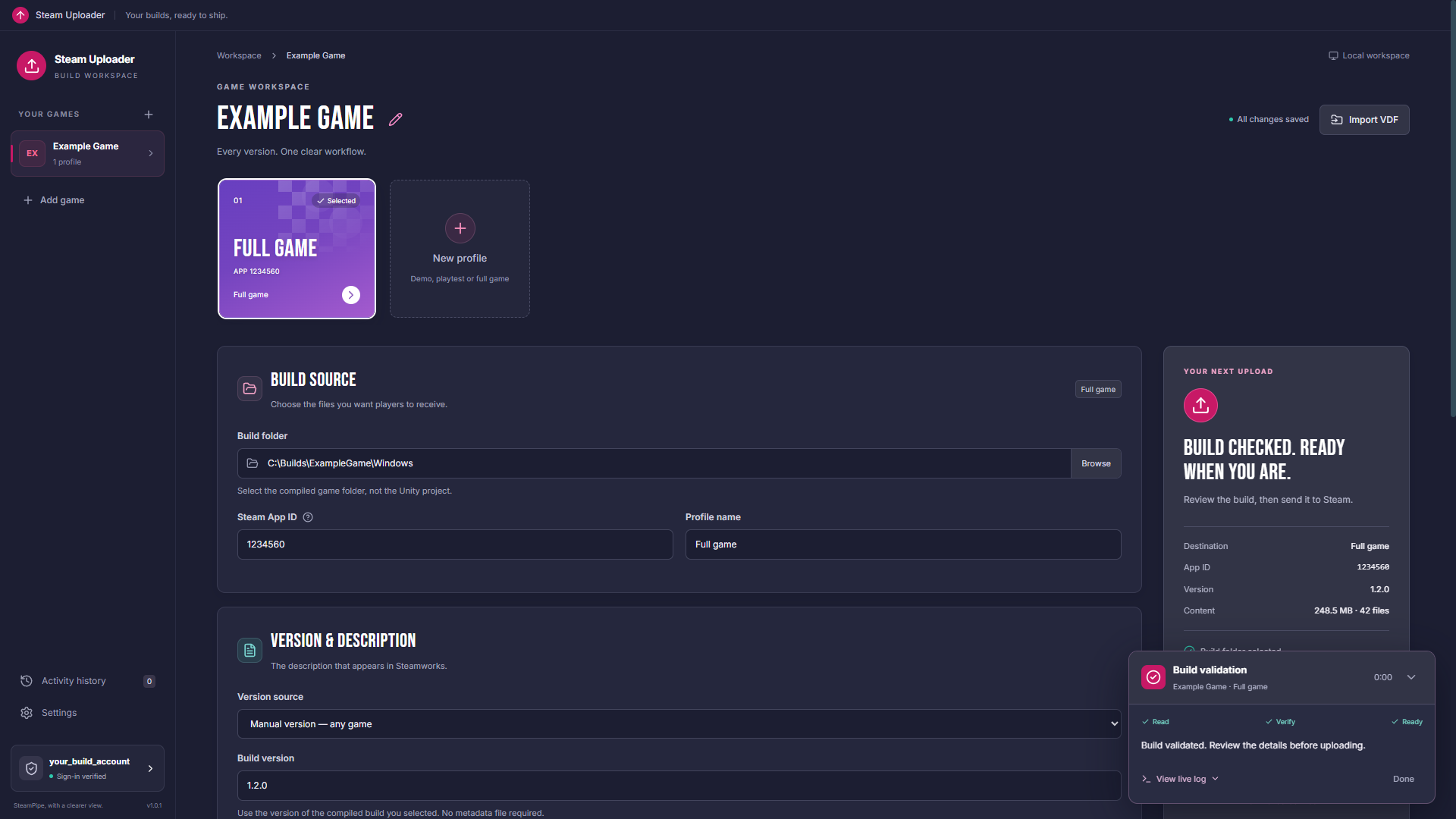This screenshot has height=819, width=1456.
Task: Click Version value 1.2.0 in summary
Action: pyautogui.click(x=1379, y=589)
